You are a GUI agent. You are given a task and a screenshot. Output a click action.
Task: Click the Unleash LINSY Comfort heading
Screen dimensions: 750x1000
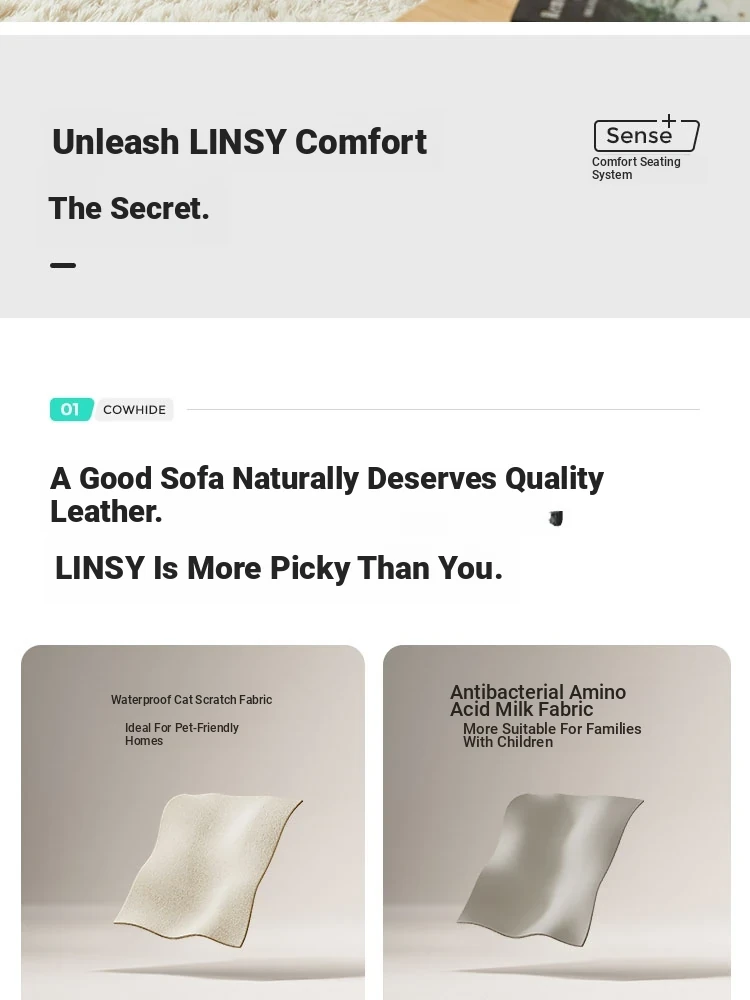click(239, 142)
